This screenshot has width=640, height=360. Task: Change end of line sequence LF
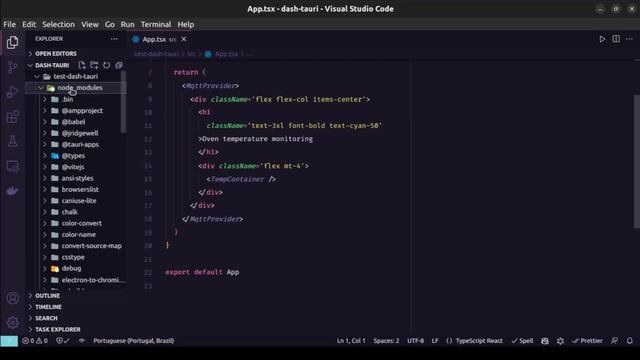point(435,341)
